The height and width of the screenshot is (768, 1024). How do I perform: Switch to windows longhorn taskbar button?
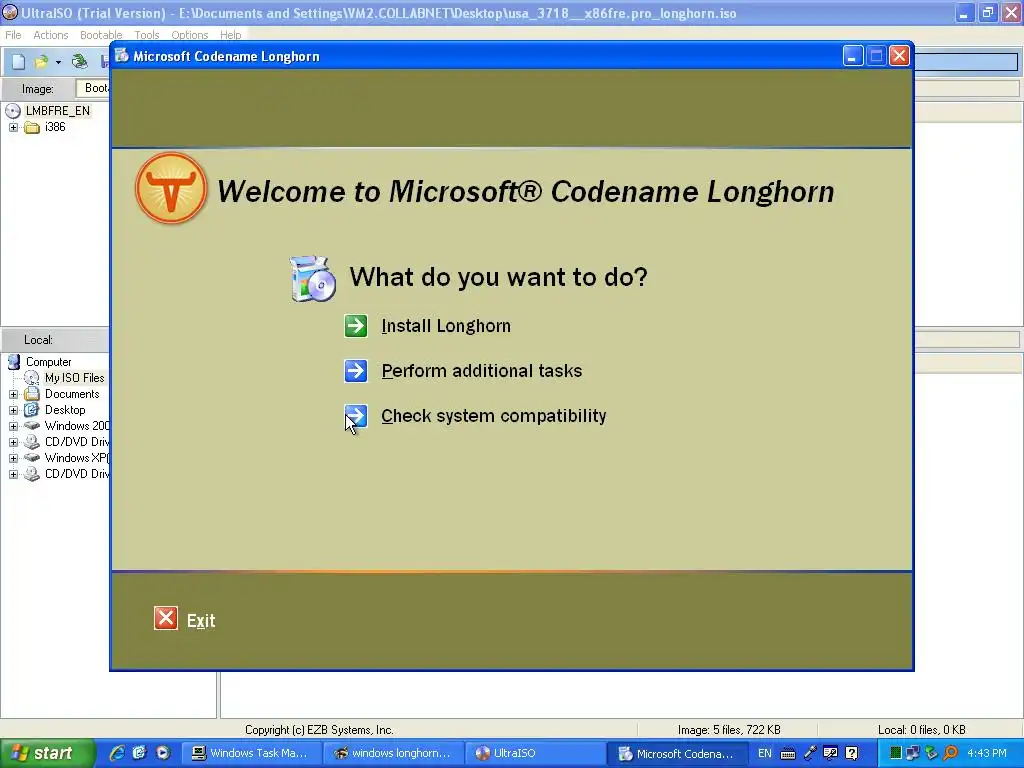tap(393, 753)
